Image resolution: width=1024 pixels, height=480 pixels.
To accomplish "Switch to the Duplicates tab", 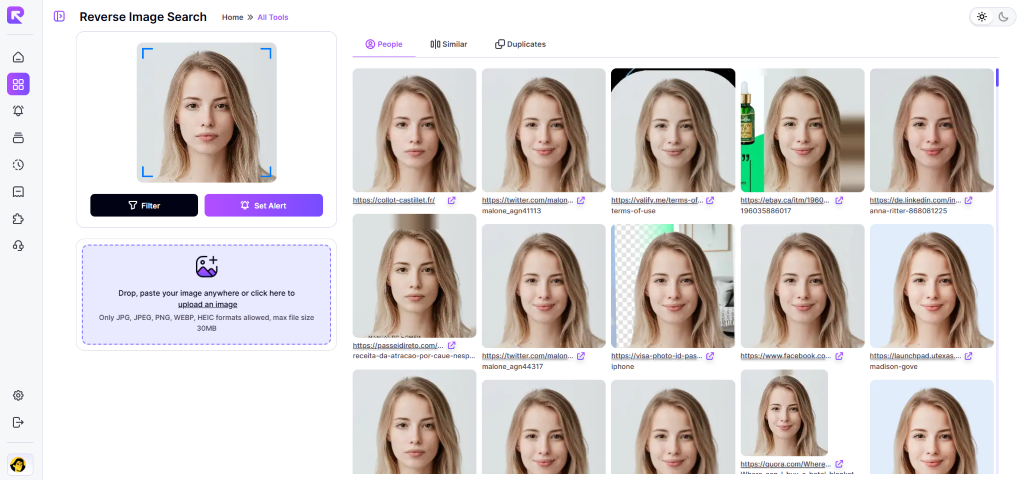I will [520, 44].
